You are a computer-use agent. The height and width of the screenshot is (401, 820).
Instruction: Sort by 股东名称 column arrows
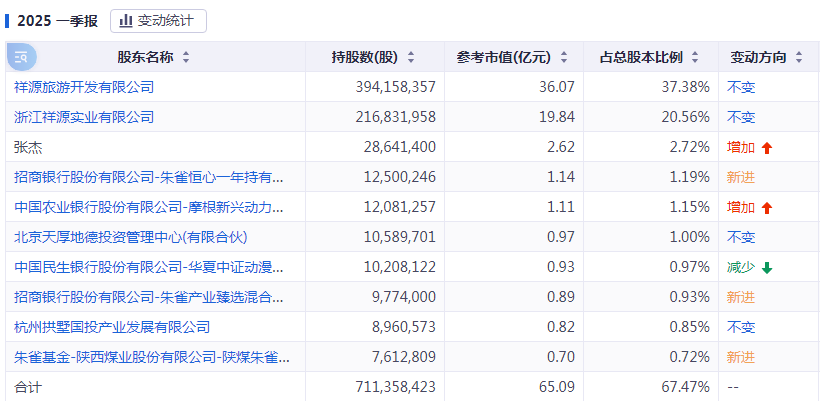coord(186,58)
